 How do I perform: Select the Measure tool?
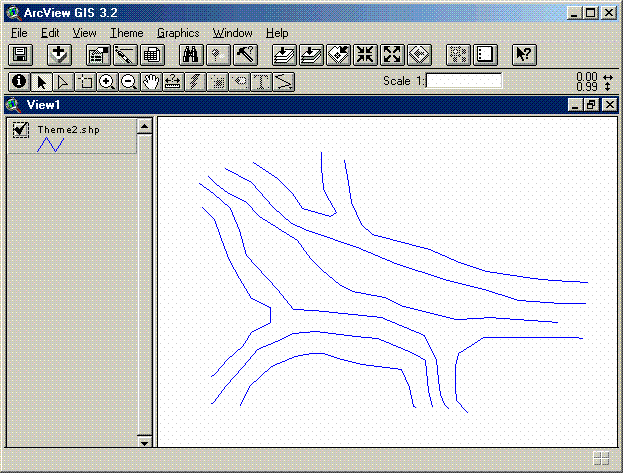(173, 82)
